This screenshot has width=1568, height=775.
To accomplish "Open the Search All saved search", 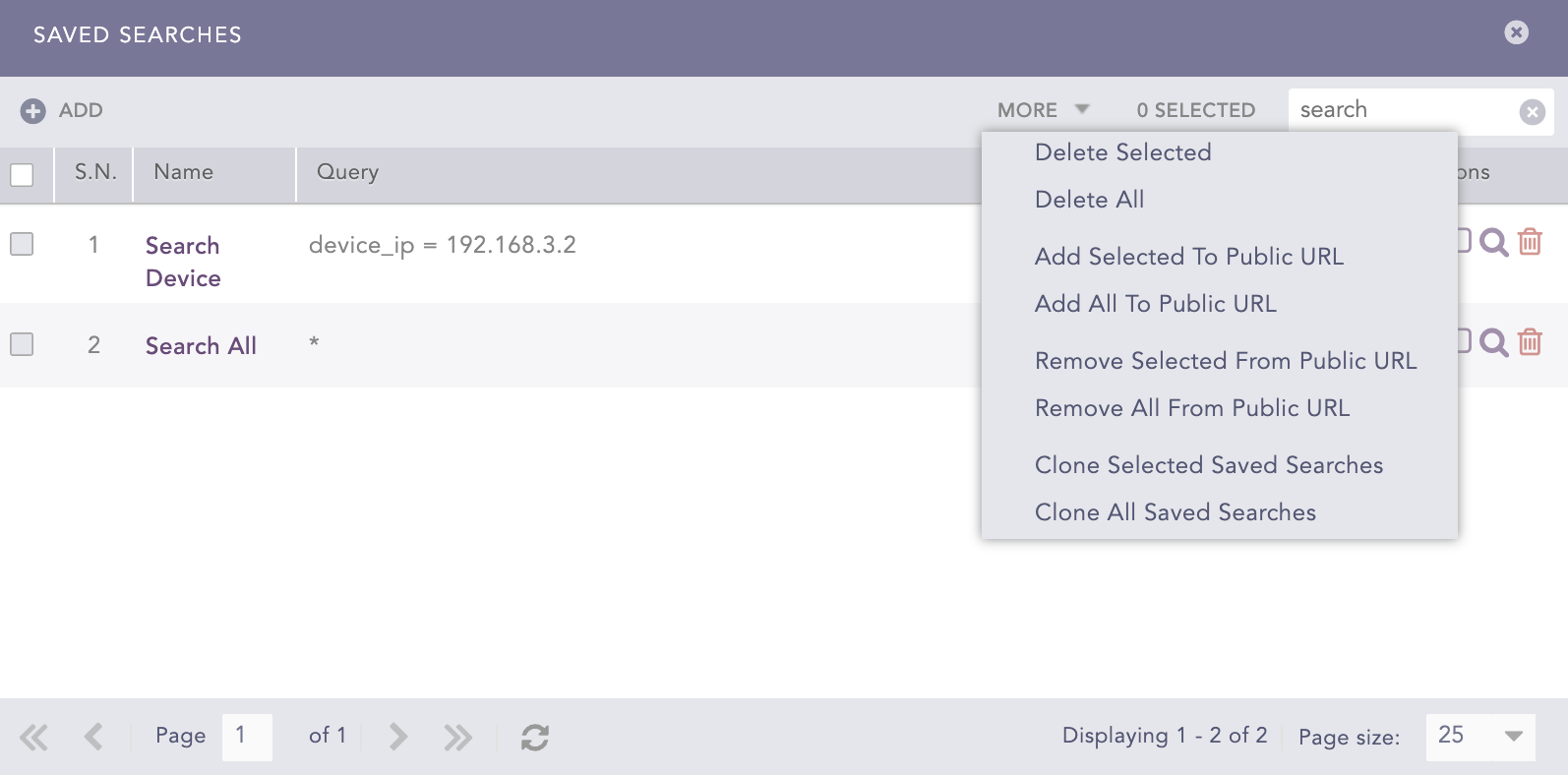I will point(201,346).
